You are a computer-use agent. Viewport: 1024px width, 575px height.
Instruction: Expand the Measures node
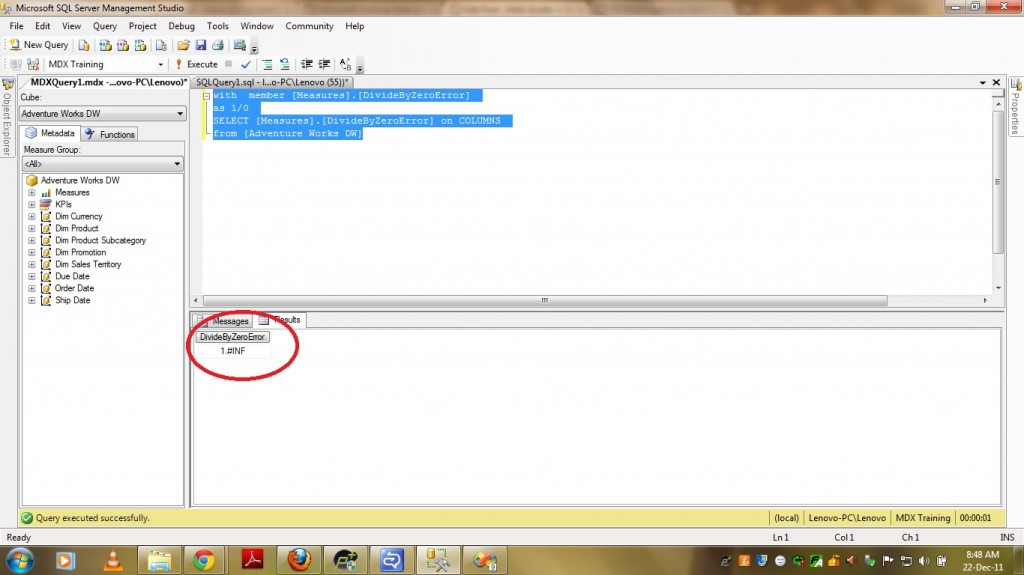[31, 193]
